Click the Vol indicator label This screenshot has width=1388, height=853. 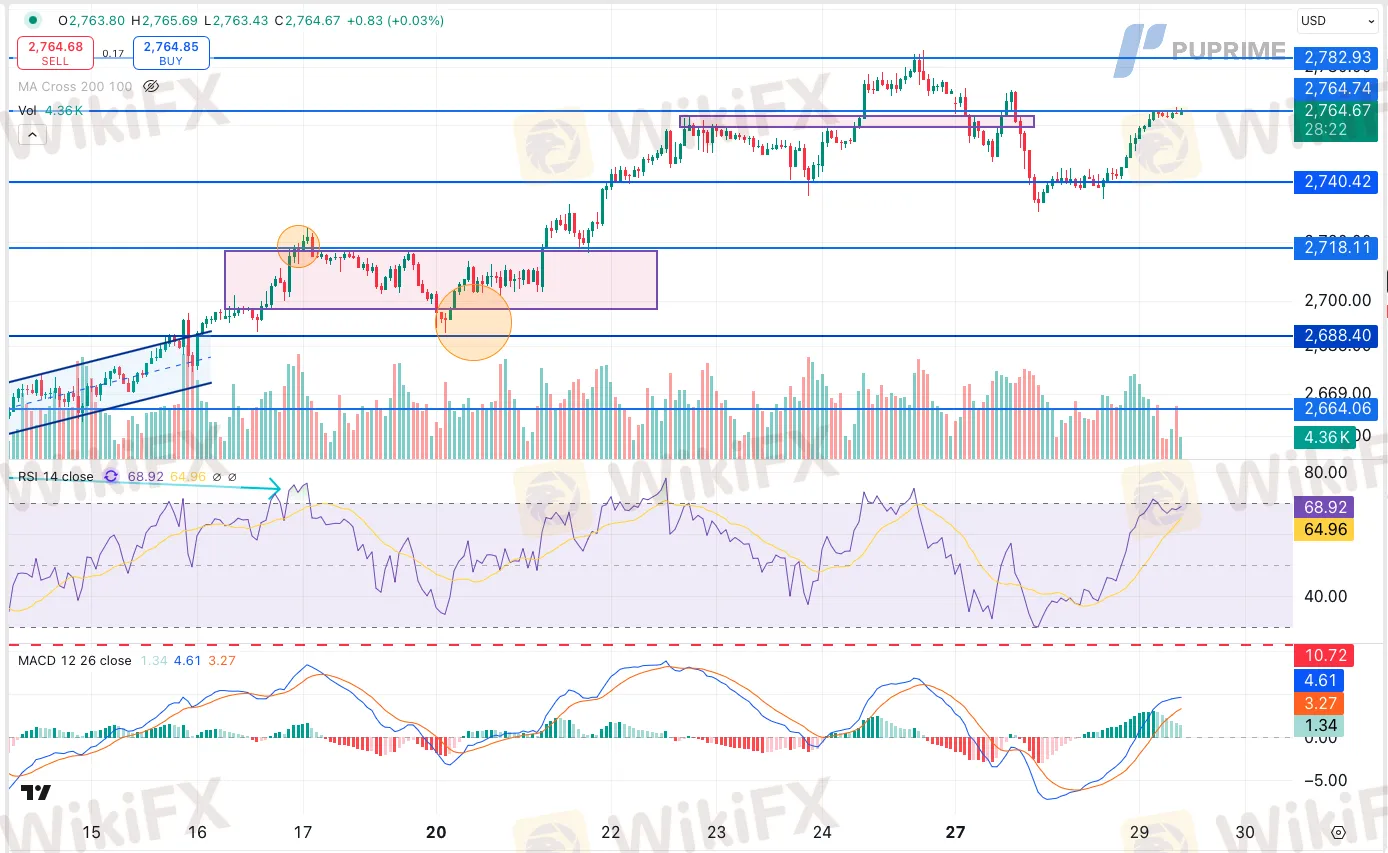point(28,111)
